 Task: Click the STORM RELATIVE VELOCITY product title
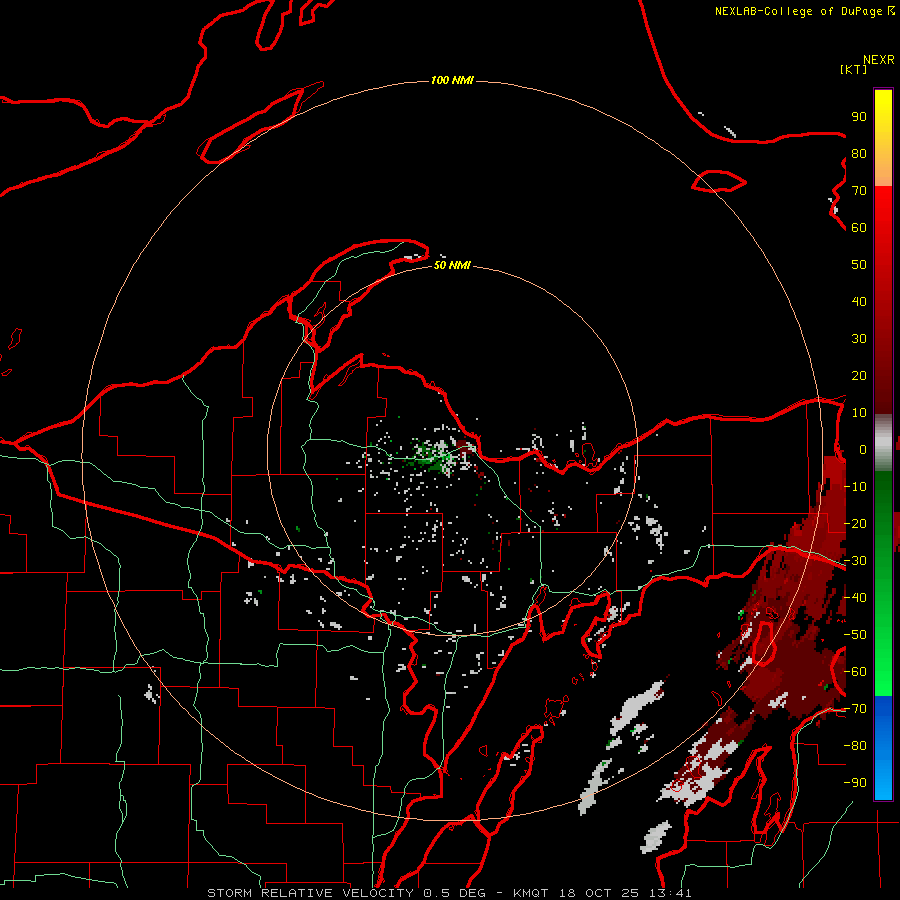pyautogui.click(x=310, y=893)
